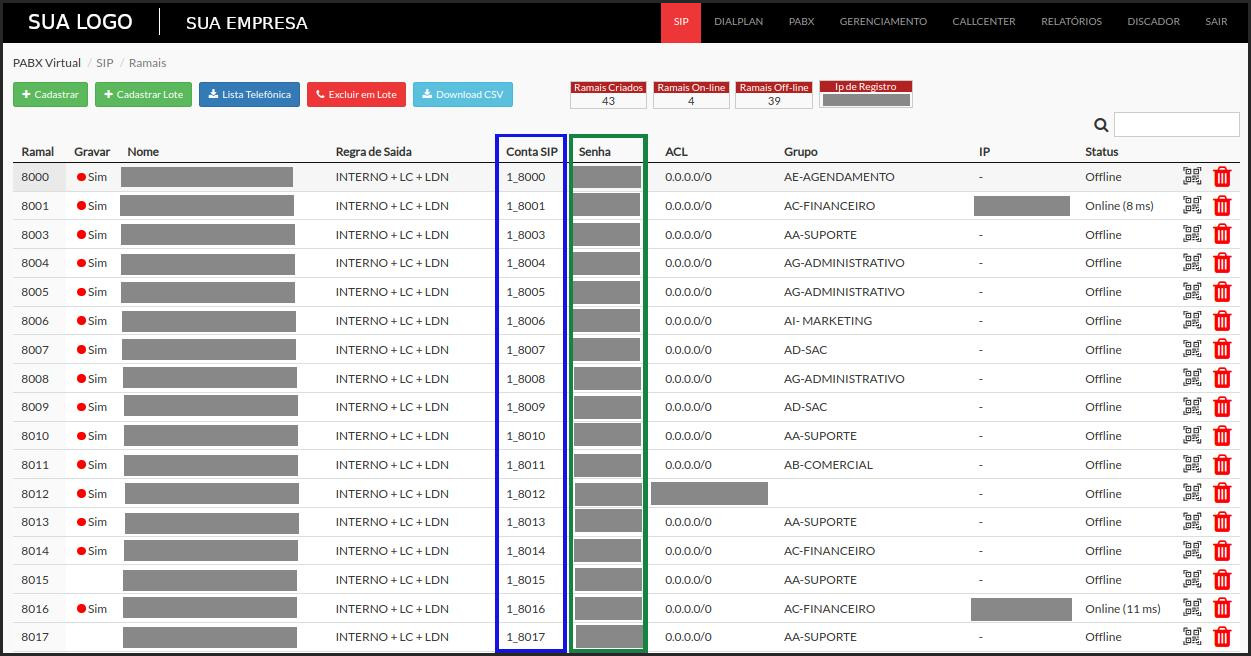
Task: Click the Cadastrar Lote button
Action: point(143,95)
